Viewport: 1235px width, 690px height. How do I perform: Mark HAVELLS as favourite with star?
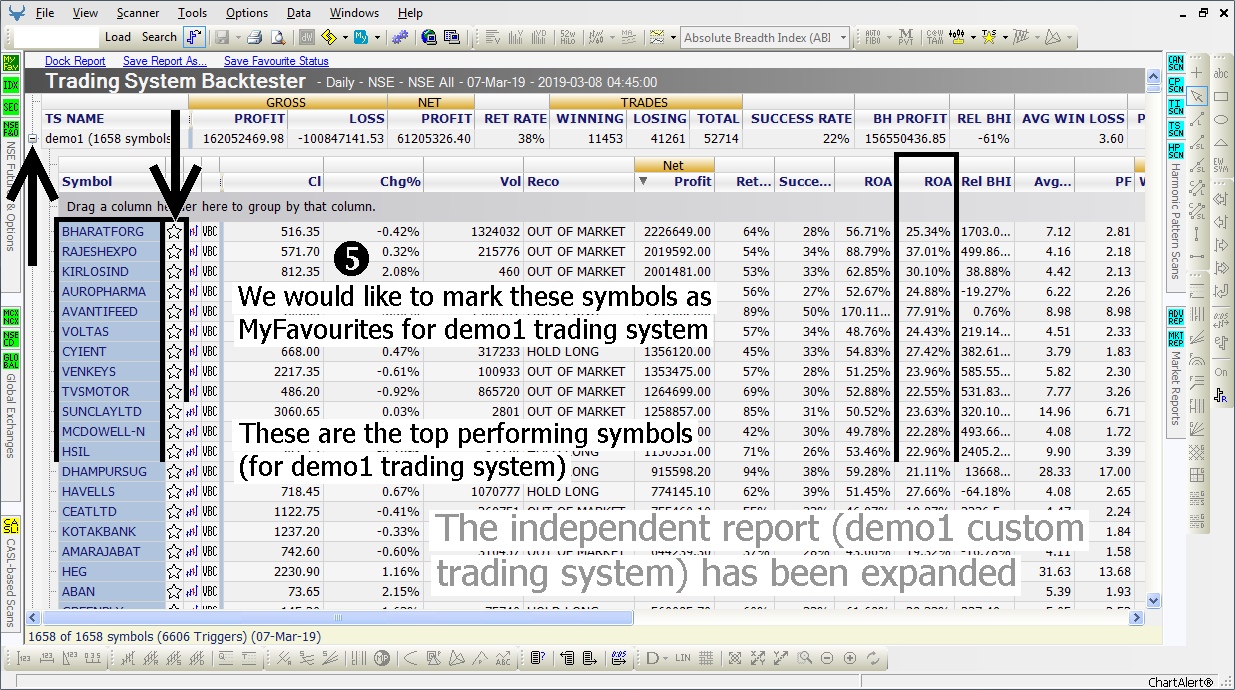point(174,491)
